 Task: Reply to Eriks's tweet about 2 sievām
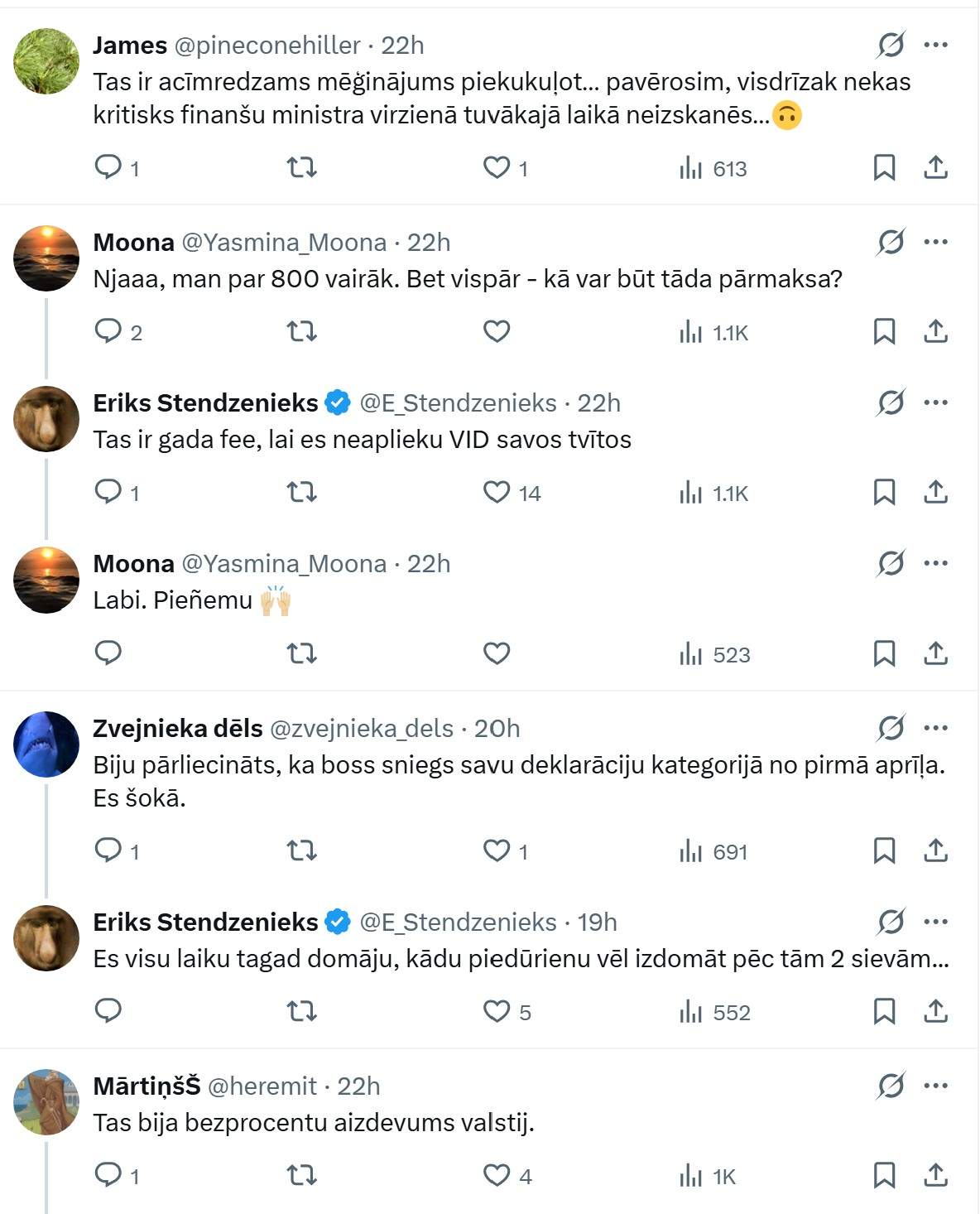click(108, 1011)
